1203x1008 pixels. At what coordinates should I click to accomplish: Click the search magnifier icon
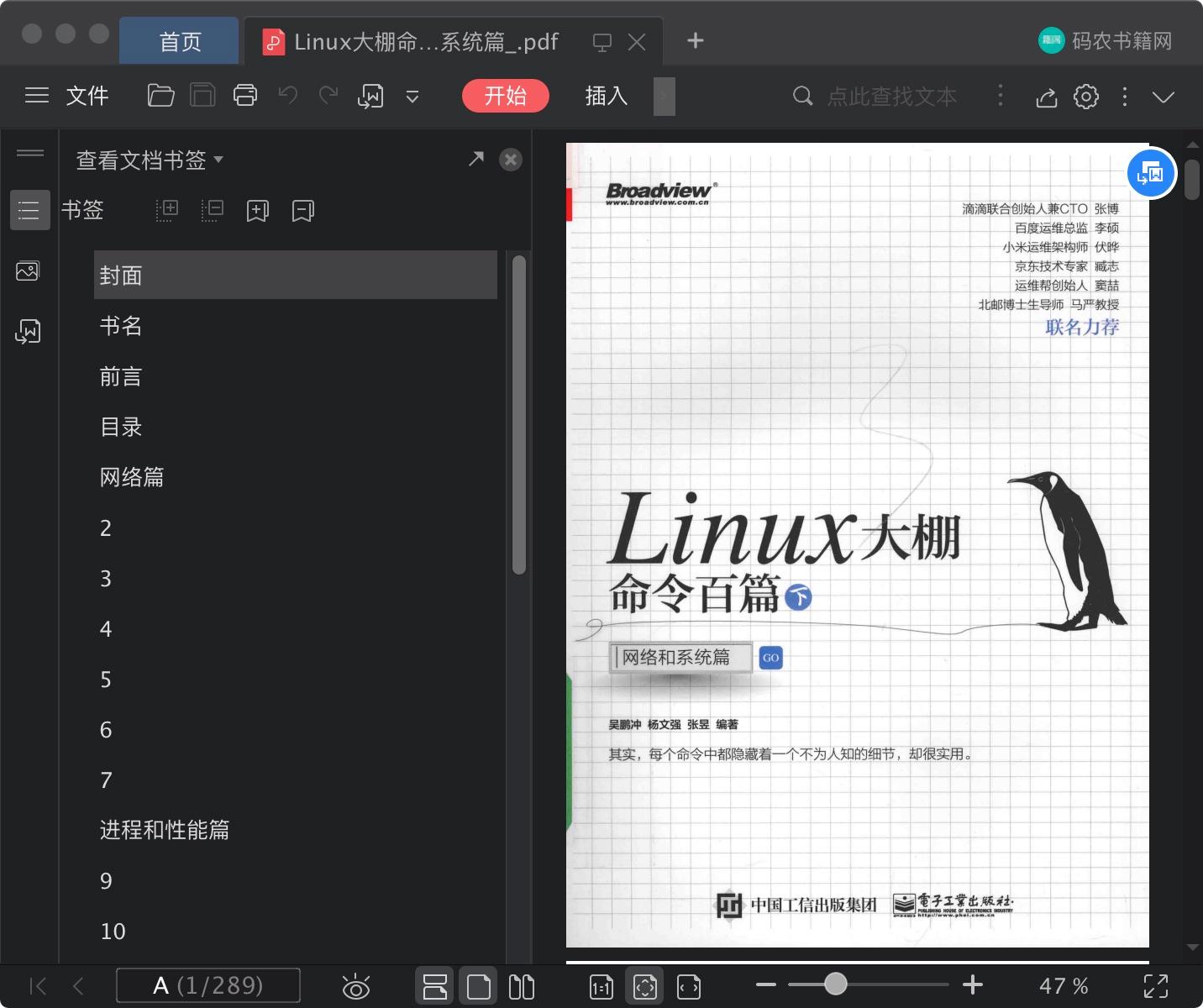[x=803, y=97]
